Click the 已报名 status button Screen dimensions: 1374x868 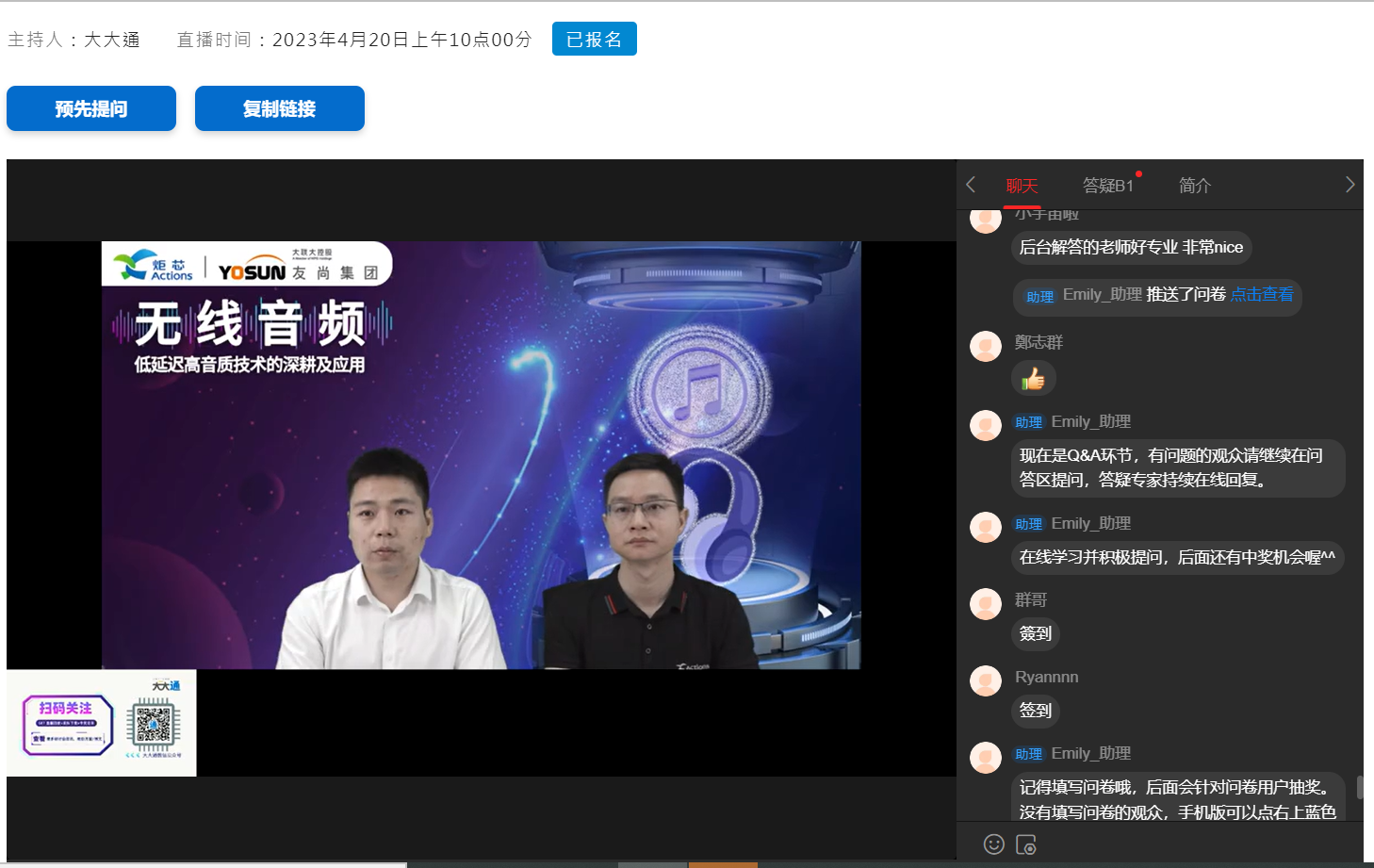595,39
